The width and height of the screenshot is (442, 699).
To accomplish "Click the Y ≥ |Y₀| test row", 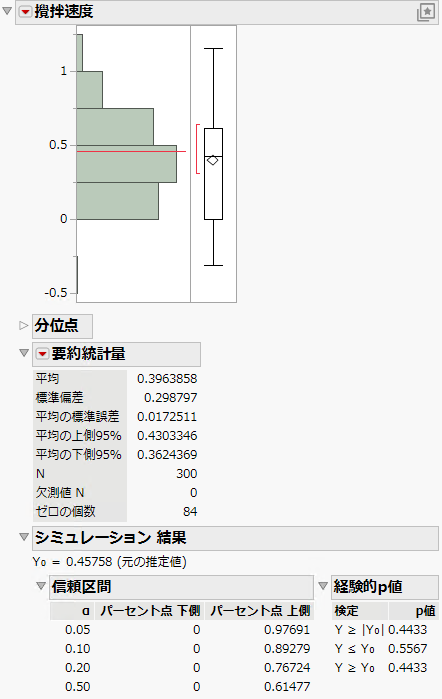I will coord(381,629).
